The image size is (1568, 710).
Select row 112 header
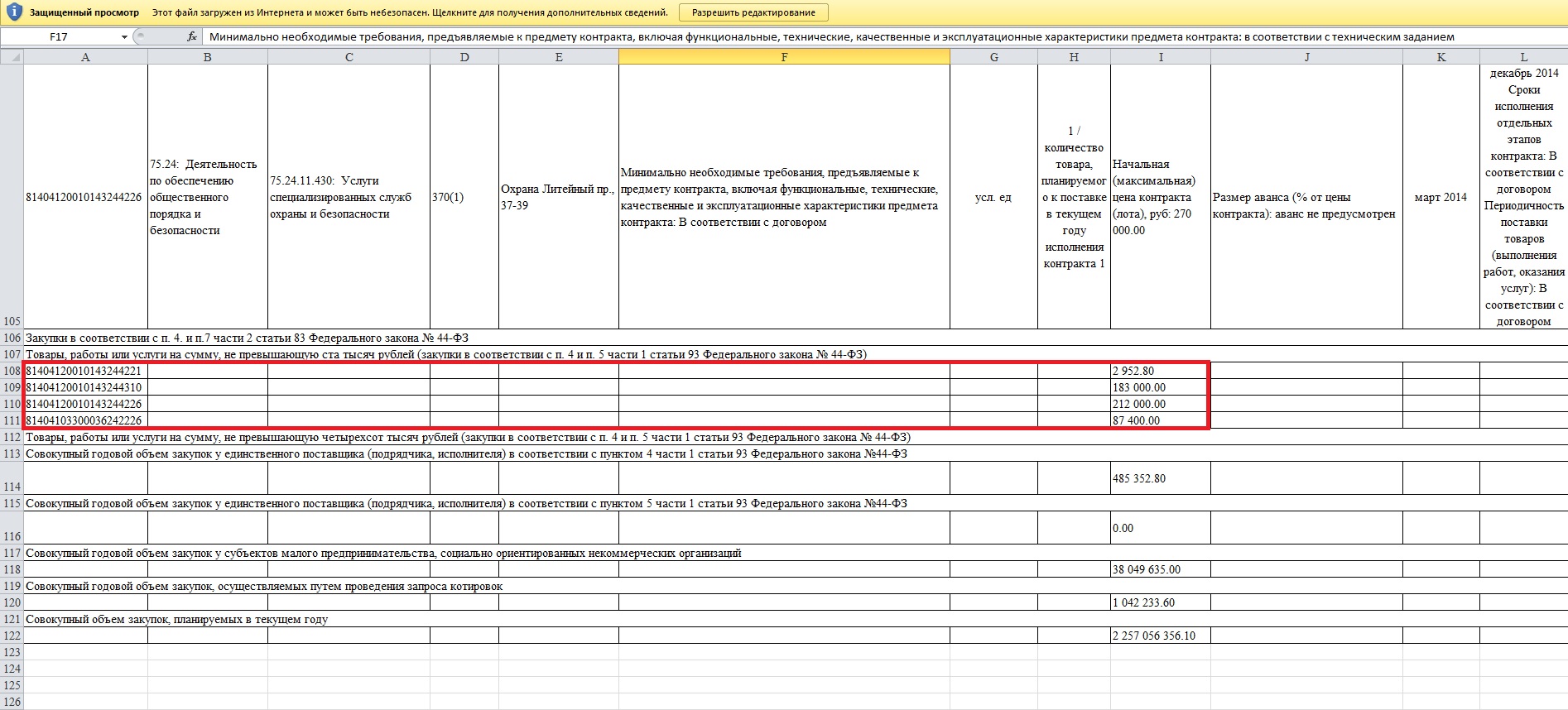[12, 437]
